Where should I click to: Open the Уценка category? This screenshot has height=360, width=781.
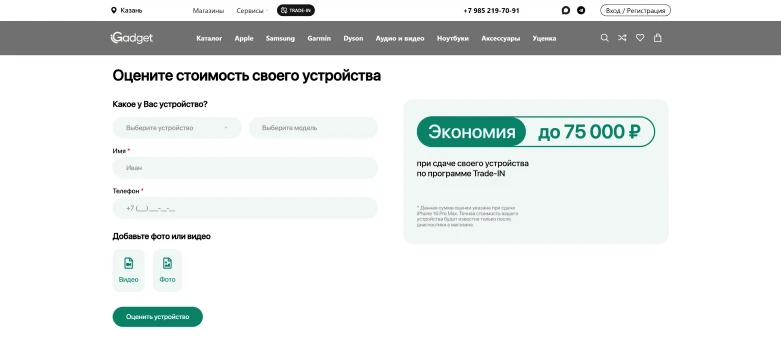pyautogui.click(x=544, y=38)
